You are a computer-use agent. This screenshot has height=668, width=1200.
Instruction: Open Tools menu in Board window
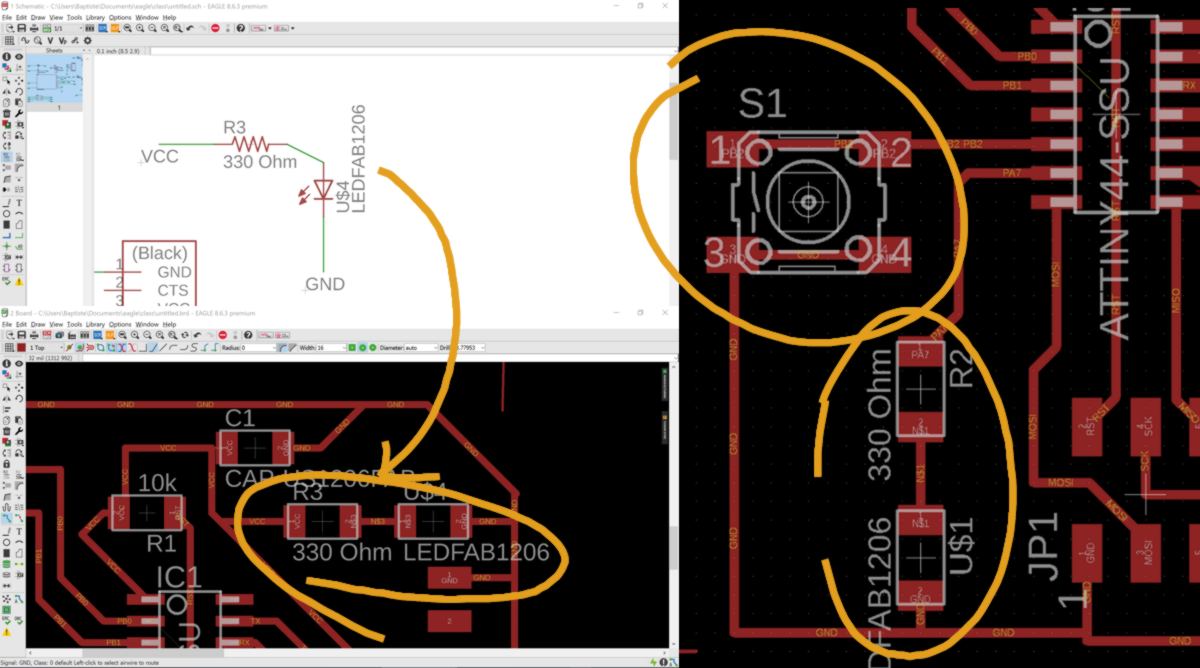click(75, 324)
